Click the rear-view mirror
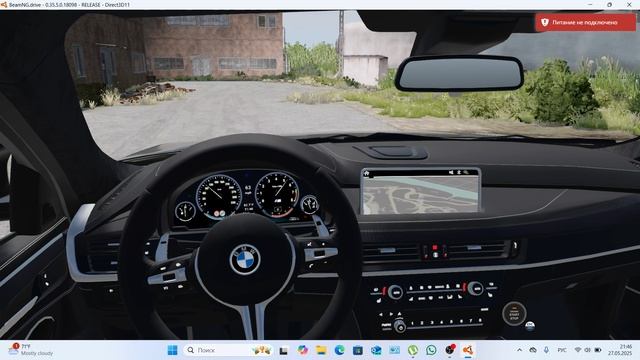Viewport: 640px width, 360px height. pyautogui.click(x=459, y=74)
